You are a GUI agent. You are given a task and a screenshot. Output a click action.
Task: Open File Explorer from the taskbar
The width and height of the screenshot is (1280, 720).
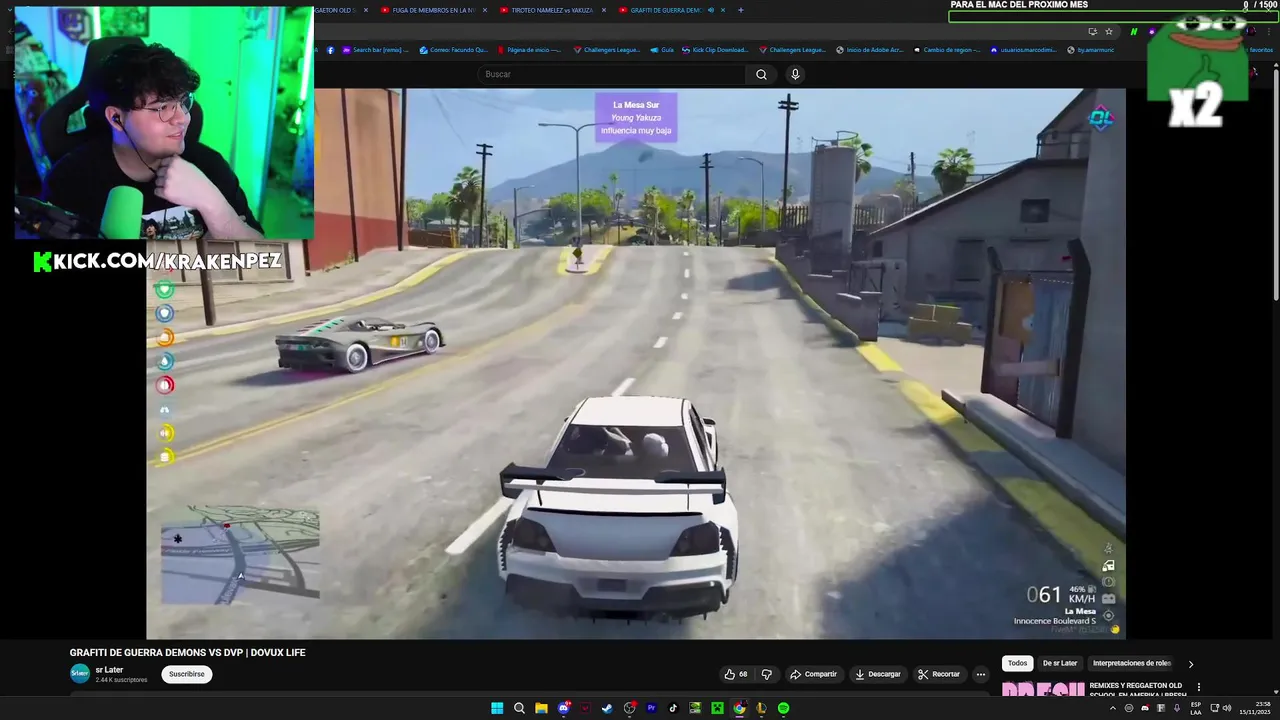coord(541,708)
